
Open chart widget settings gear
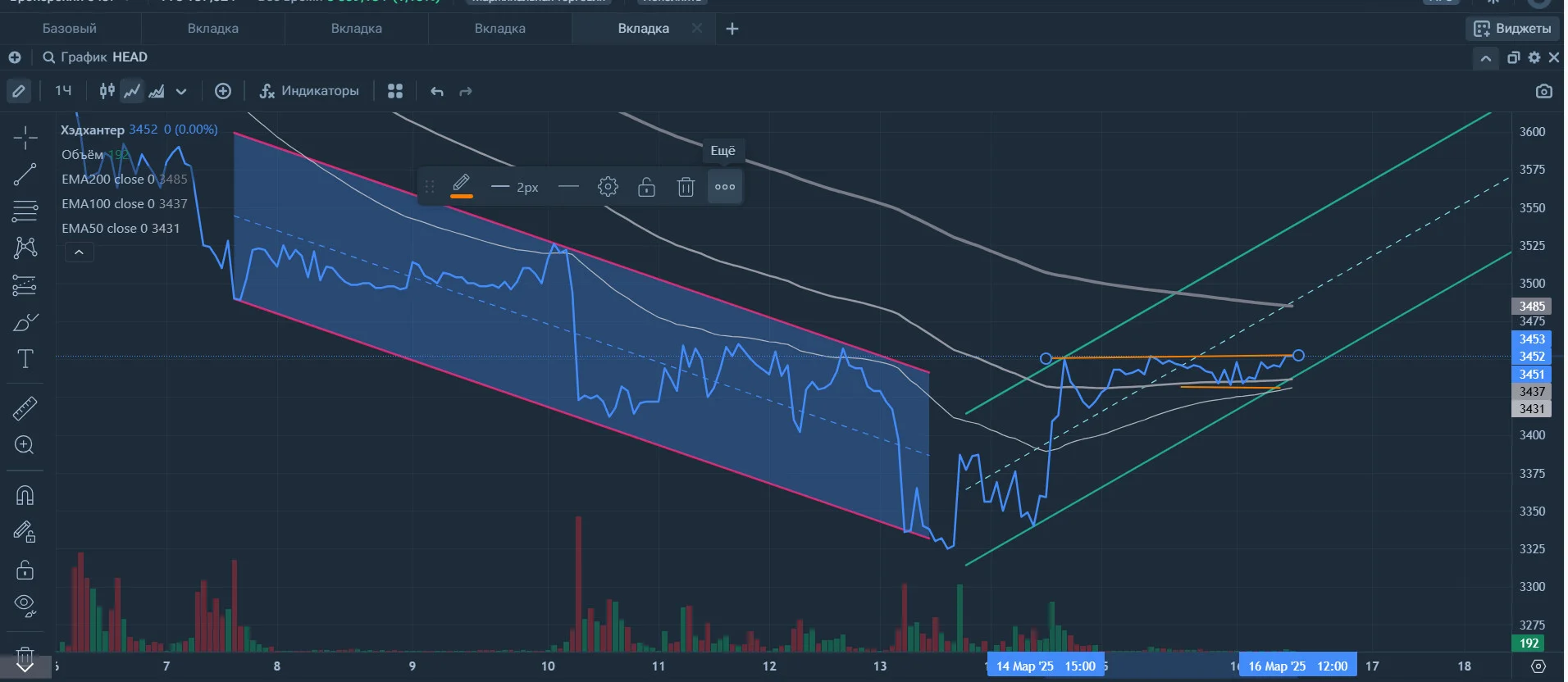click(1534, 57)
